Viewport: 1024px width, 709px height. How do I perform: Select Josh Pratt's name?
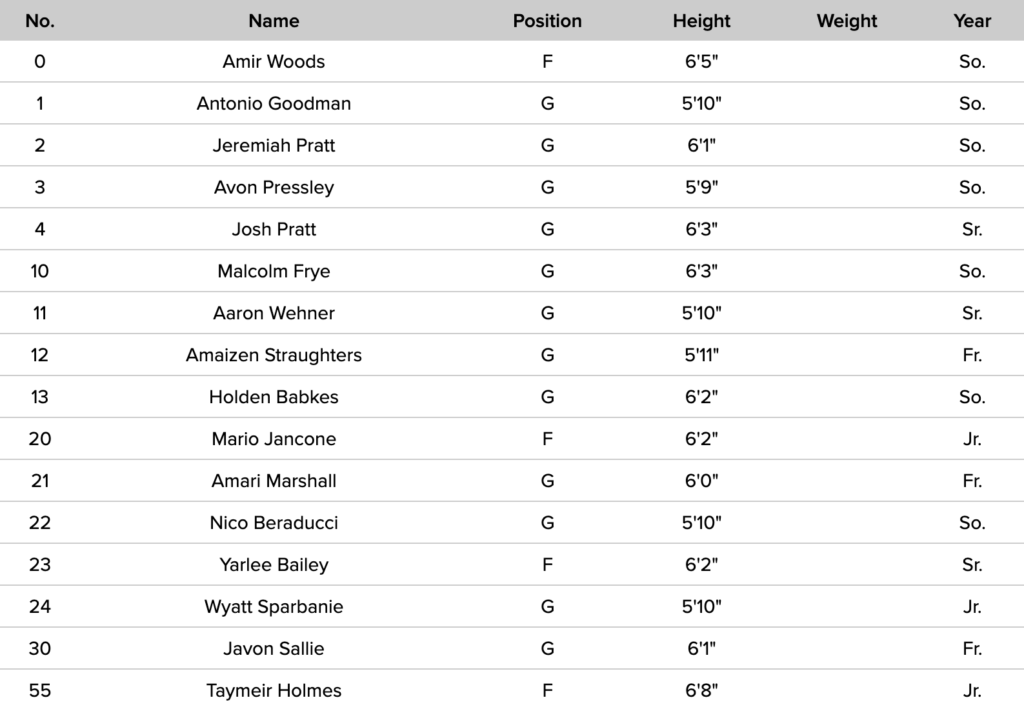coord(273,229)
